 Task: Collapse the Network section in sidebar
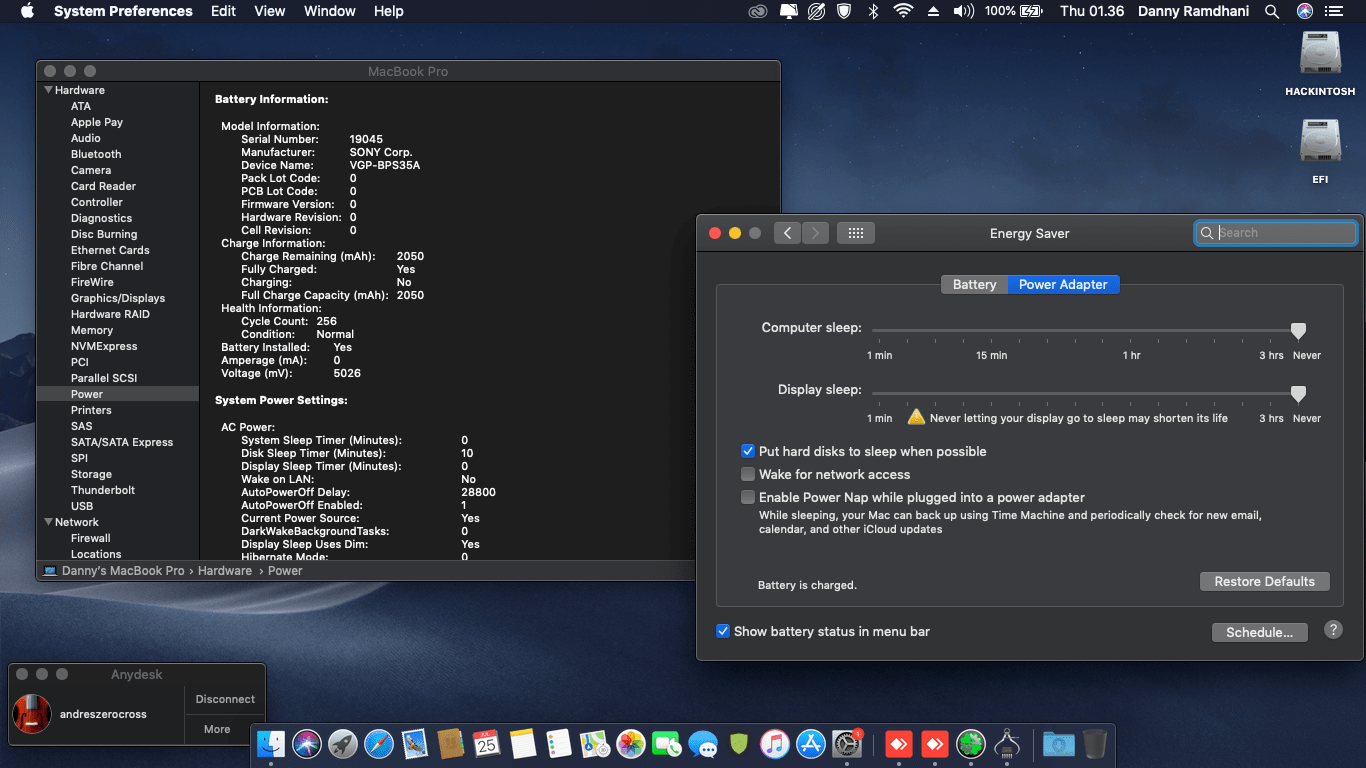(x=47, y=522)
